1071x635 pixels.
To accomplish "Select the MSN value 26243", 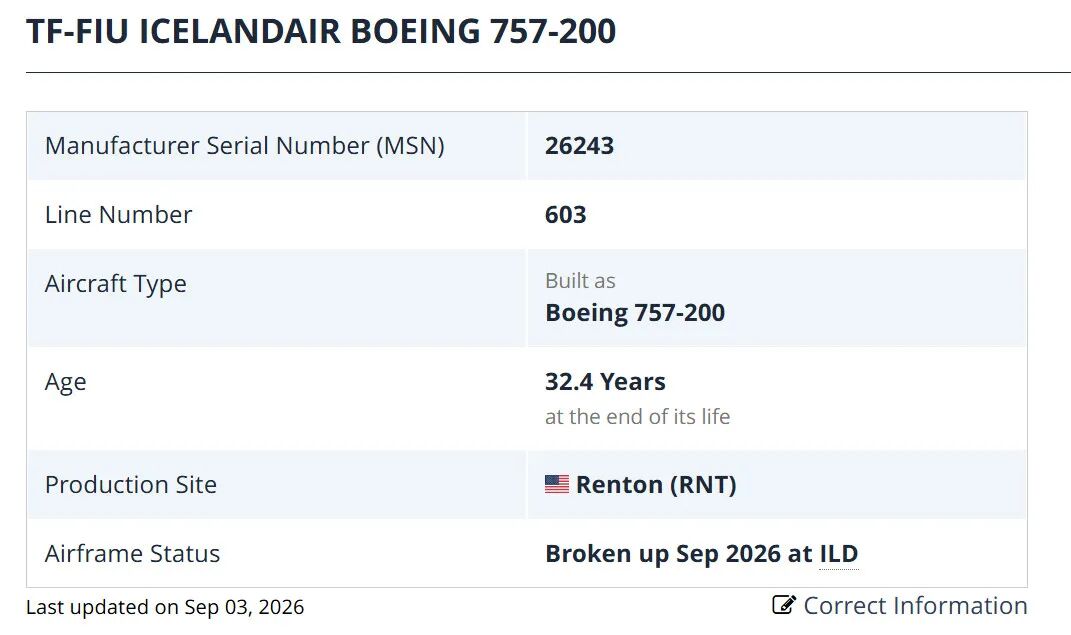I will coord(579,146).
